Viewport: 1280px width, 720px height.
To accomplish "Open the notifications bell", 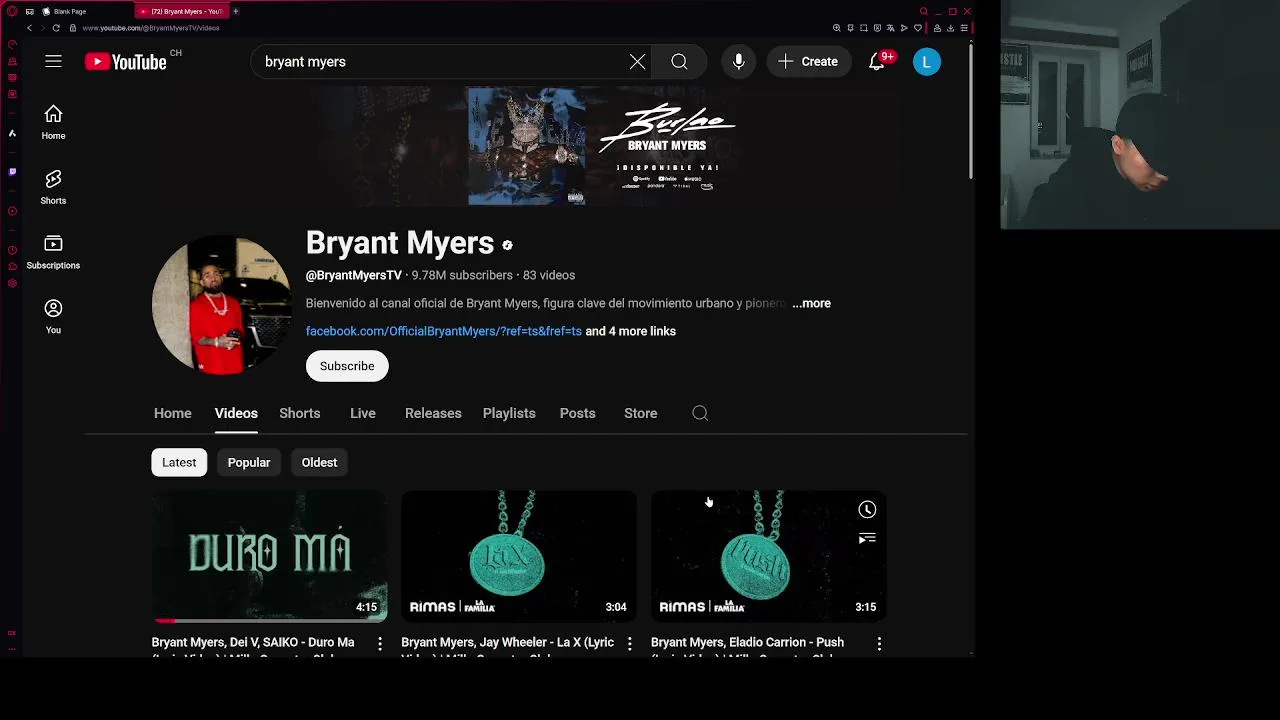I will [x=877, y=62].
